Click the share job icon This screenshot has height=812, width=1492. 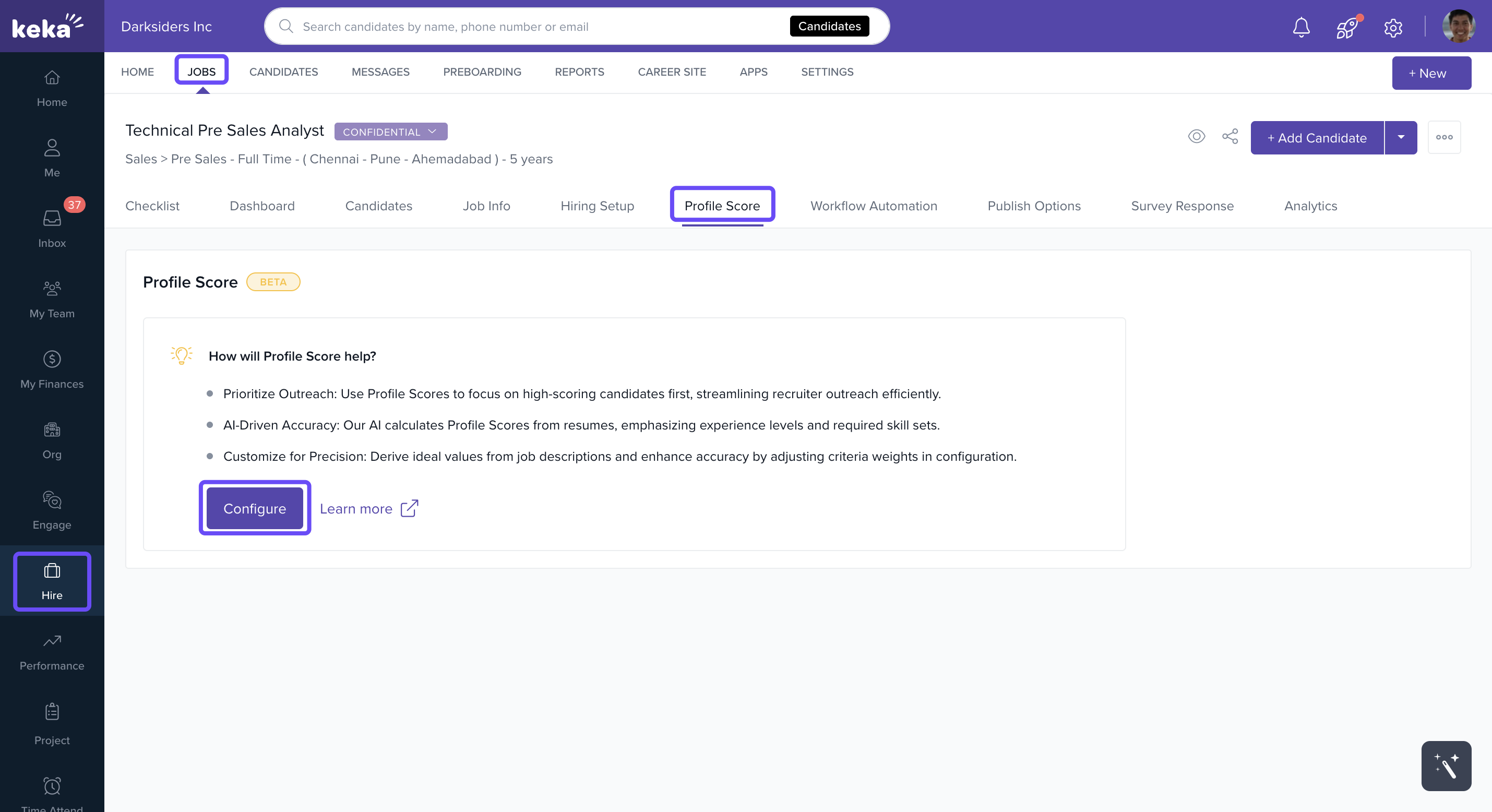click(x=1230, y=137)
